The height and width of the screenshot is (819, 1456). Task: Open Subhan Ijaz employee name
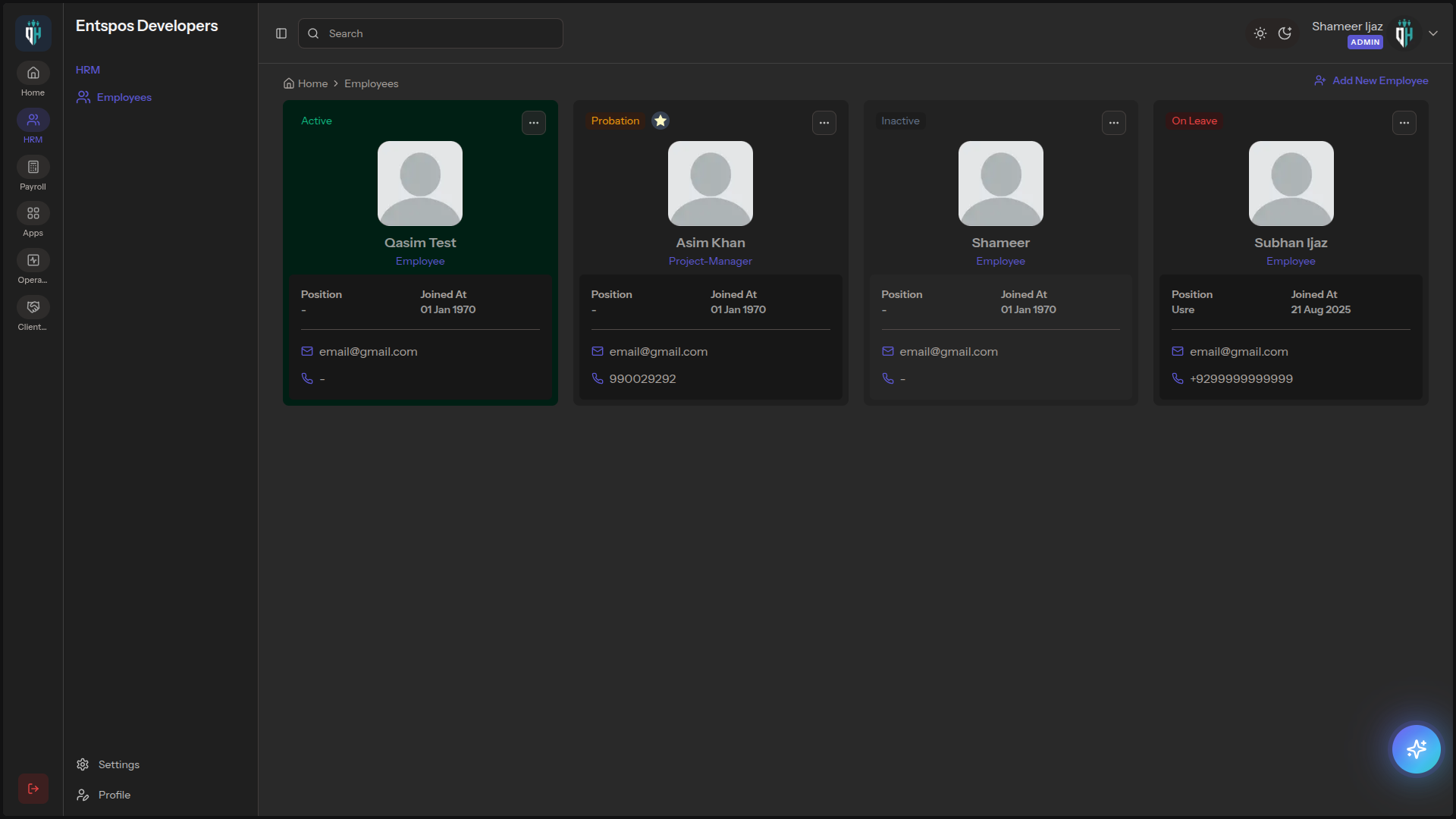point(1291,243)
